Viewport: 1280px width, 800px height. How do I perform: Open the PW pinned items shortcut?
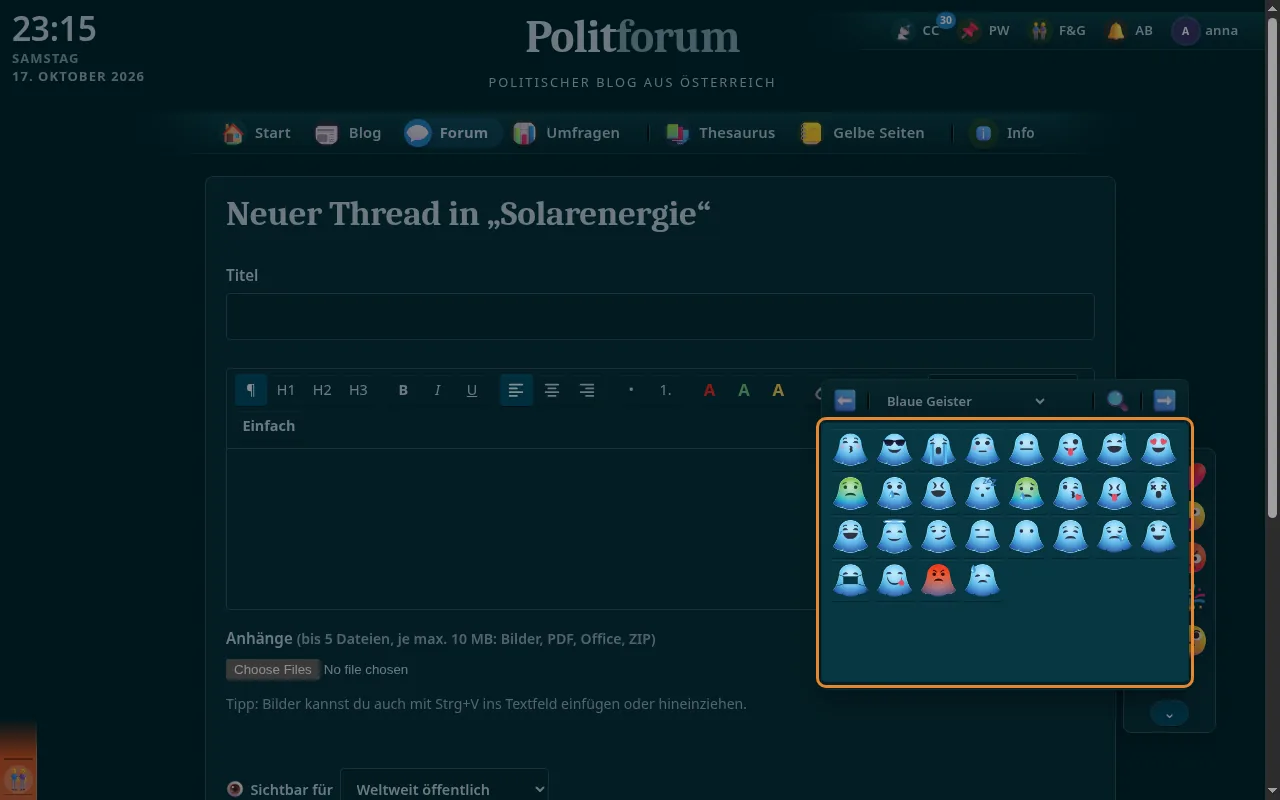pos(985,31)
